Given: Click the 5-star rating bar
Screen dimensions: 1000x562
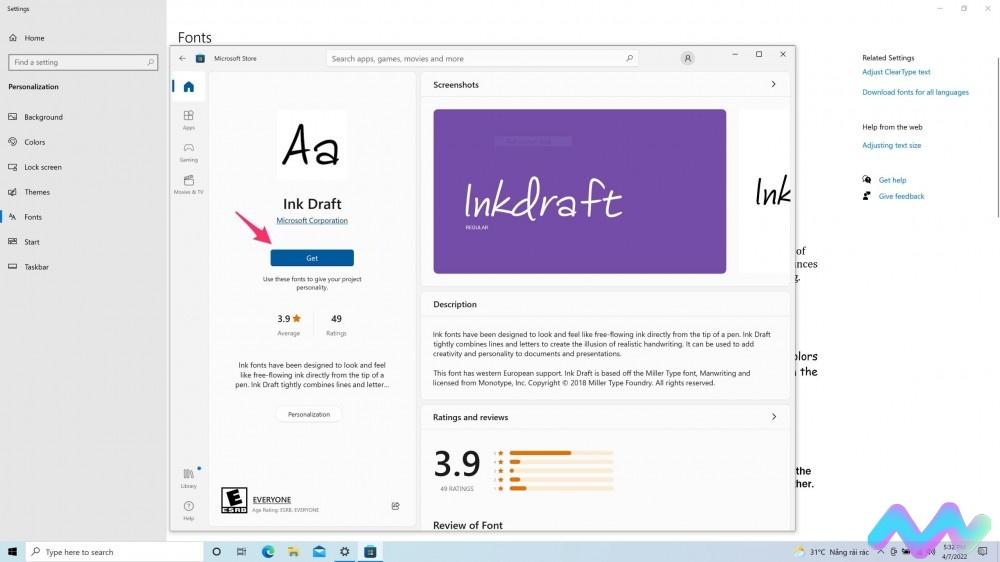Looking at the screenshot, I should [x=561, y=453].
